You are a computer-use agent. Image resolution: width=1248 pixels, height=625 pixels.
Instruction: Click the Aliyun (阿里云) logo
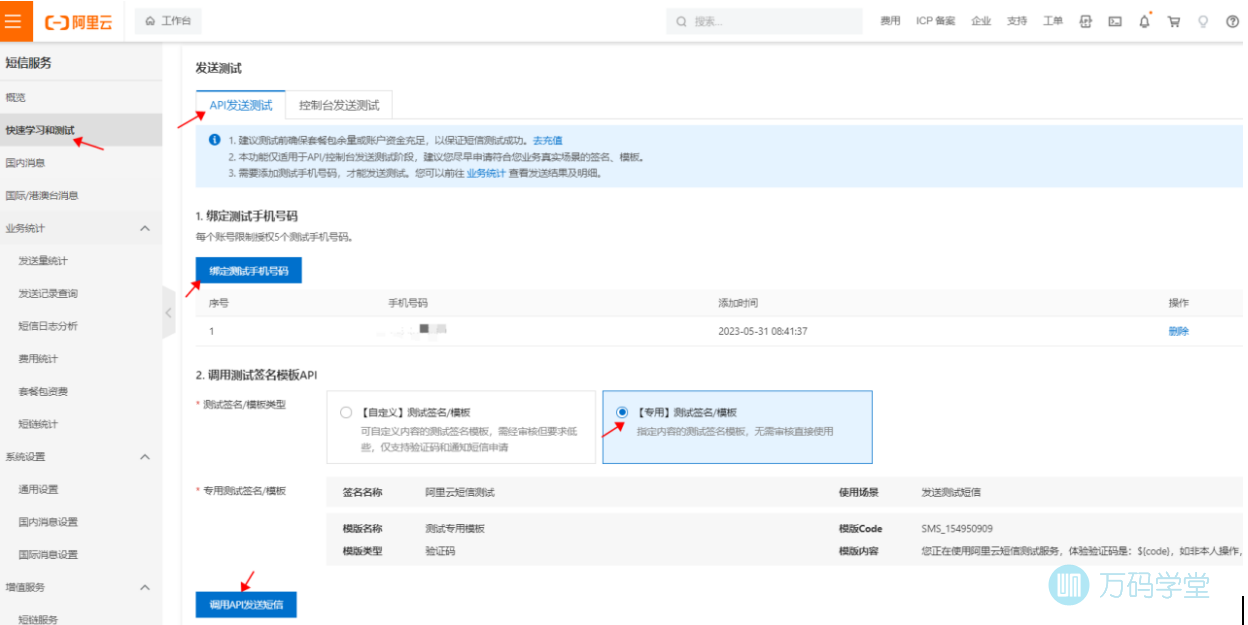tap(79, 21)
